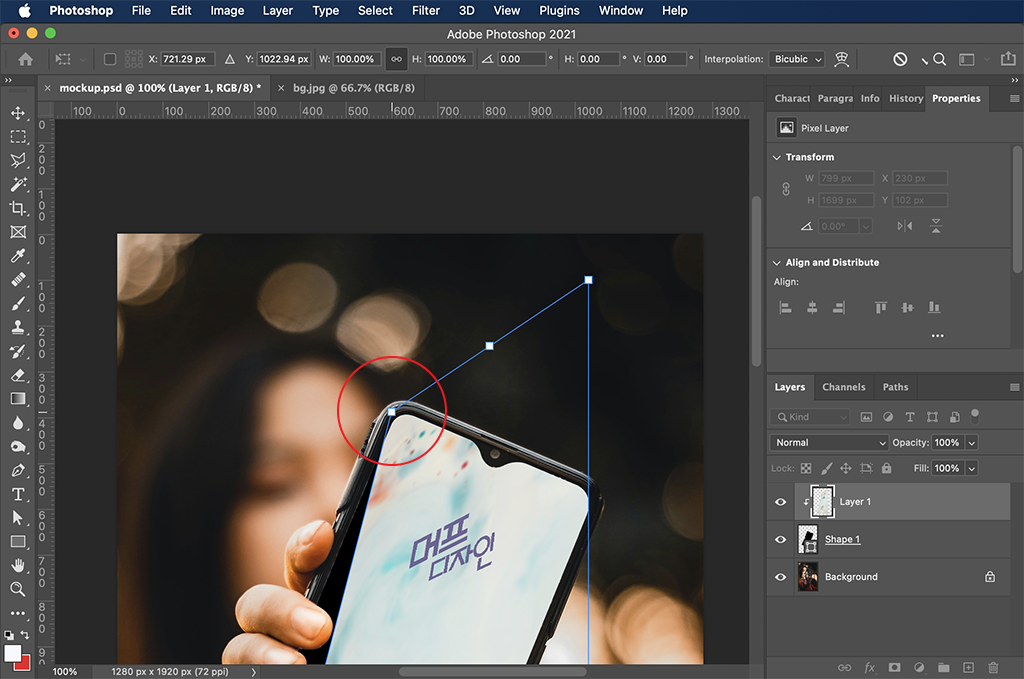Viewport: 1024px width, 679px height.
Task: Create a new group folder icon
Action: [x=944, y=667]
